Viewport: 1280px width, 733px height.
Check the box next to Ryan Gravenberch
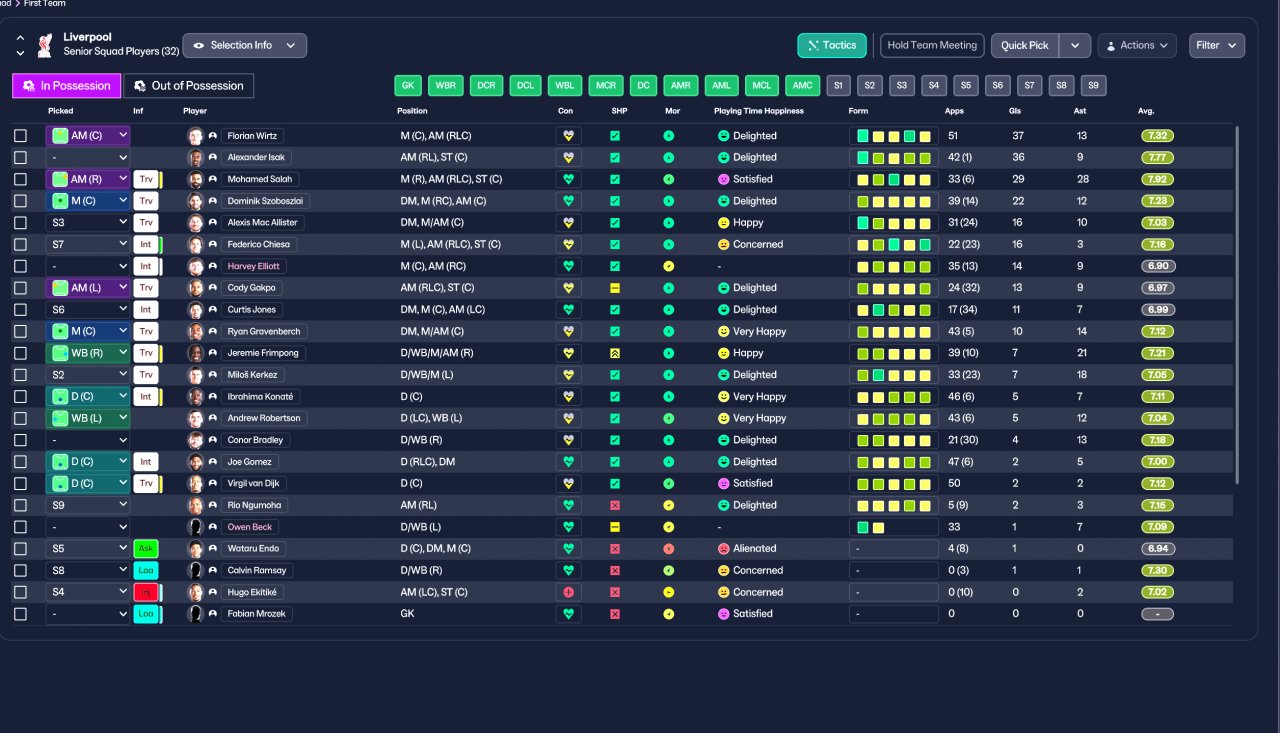pyautogui.click(x=20, y=331)
